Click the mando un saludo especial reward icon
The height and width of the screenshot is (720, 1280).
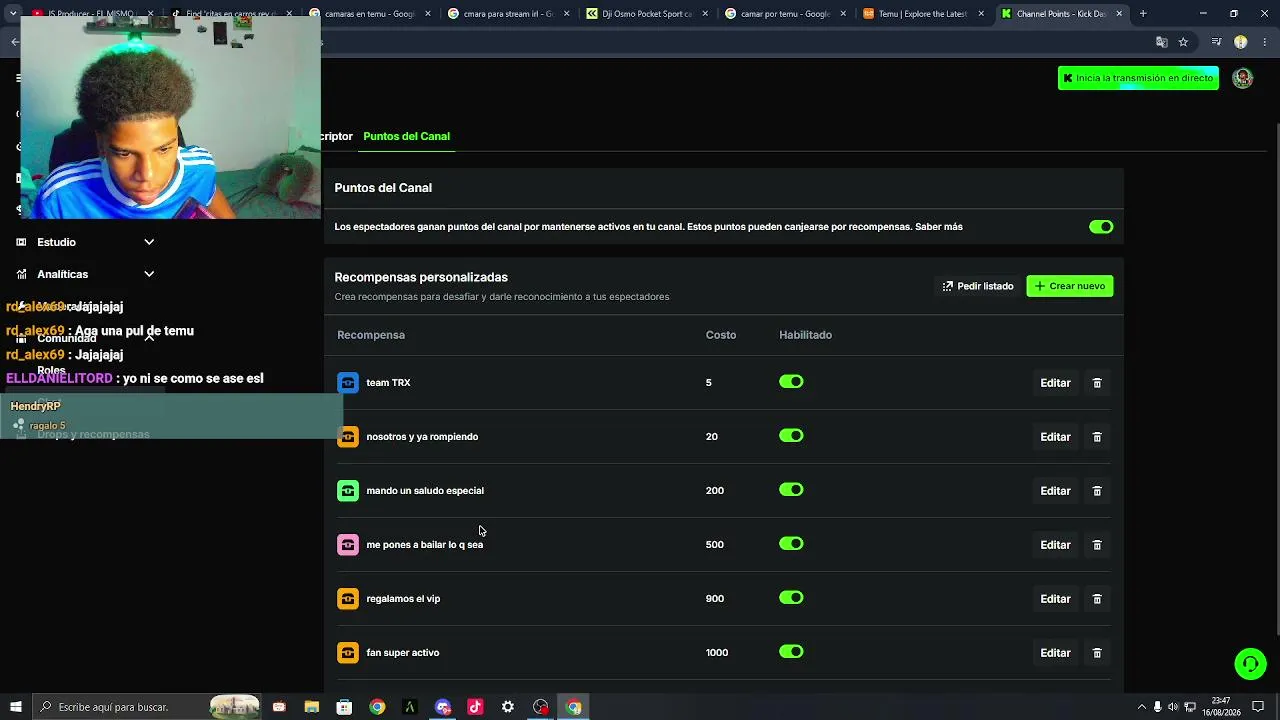[348, 491]
